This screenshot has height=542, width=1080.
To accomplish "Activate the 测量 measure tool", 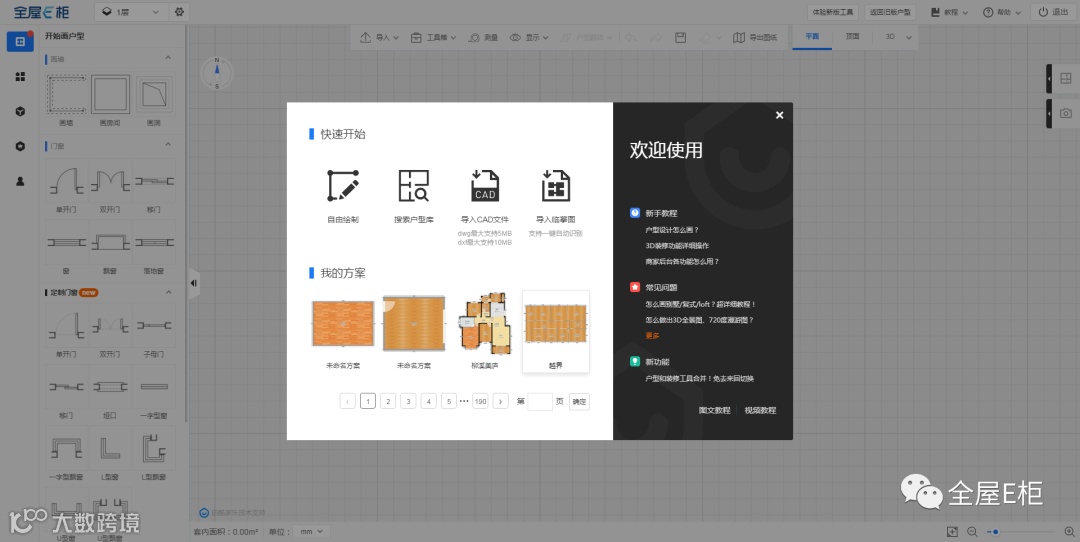I will click(483, 37).
